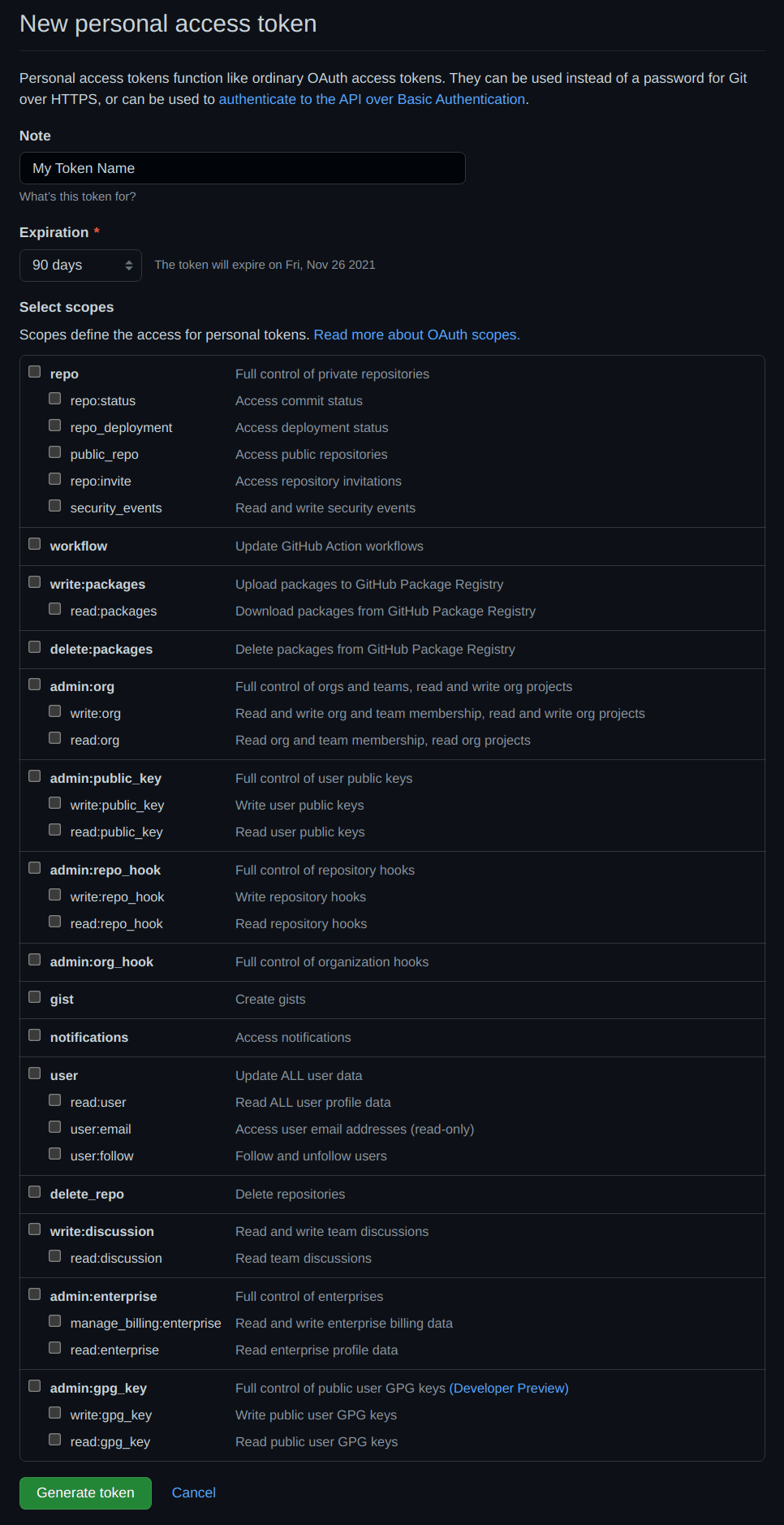Check the workflow scope
This screenshot has width=784, height=1525.
(x=35, y=544)
